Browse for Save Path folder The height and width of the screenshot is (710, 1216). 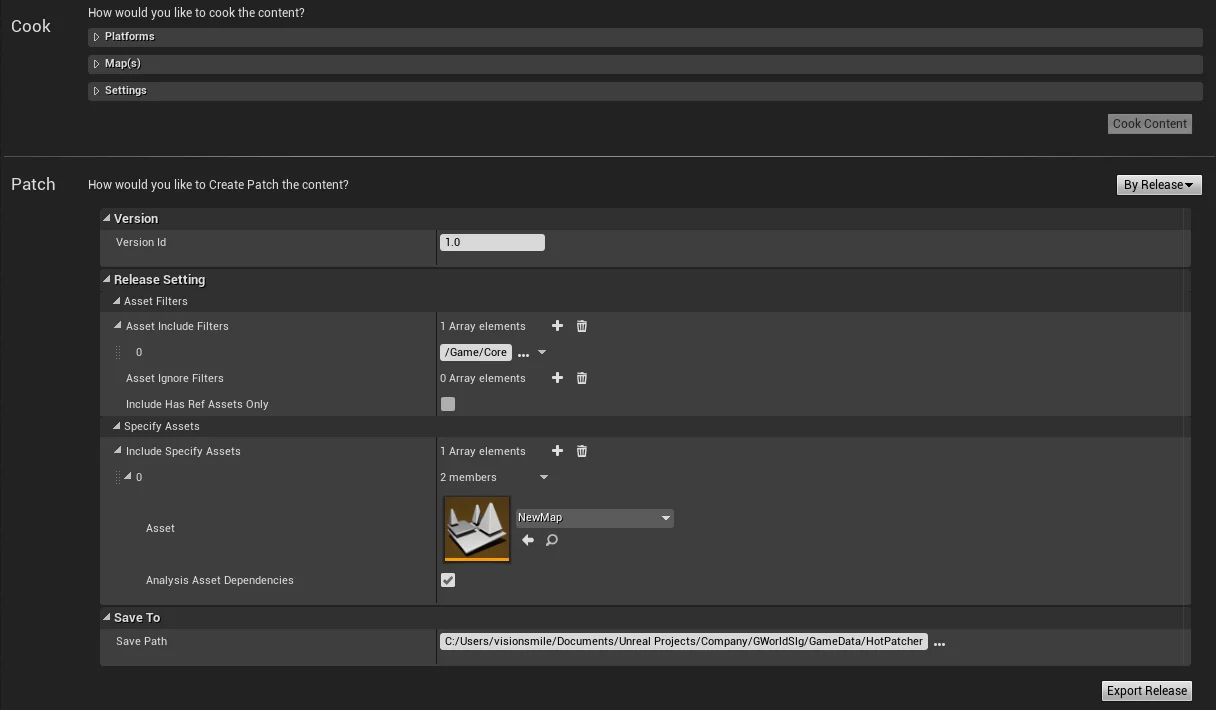(x=939, y=643)
